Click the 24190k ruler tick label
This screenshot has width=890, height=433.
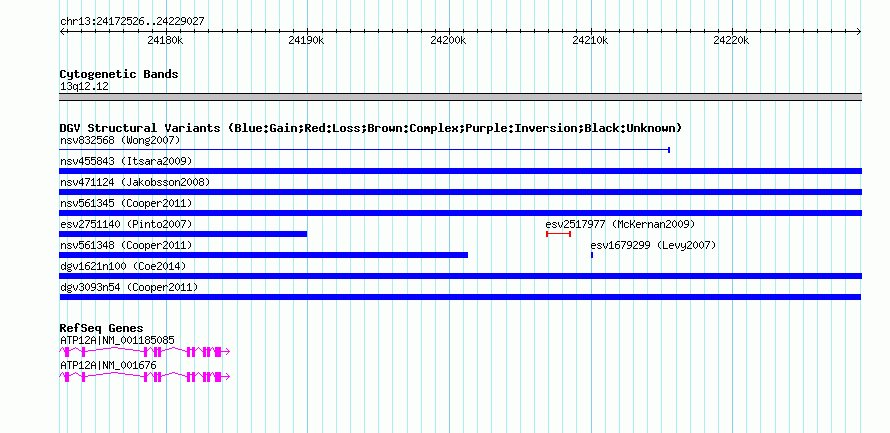pos(307,40)
